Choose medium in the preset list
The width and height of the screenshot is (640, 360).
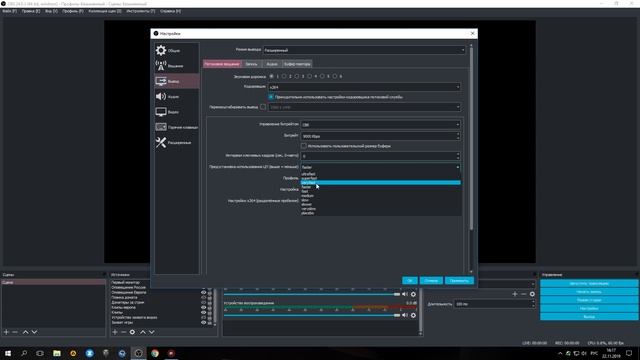pos(380,196)
